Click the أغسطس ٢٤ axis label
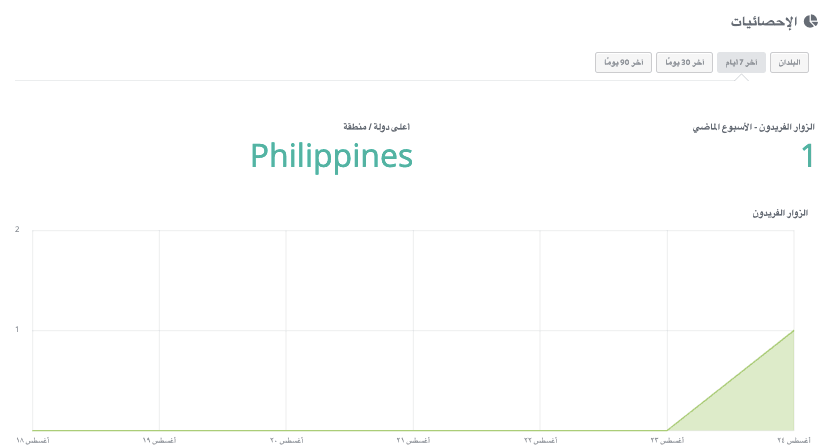833x448 pixels. pyautogui.click(x=794, y=441)
